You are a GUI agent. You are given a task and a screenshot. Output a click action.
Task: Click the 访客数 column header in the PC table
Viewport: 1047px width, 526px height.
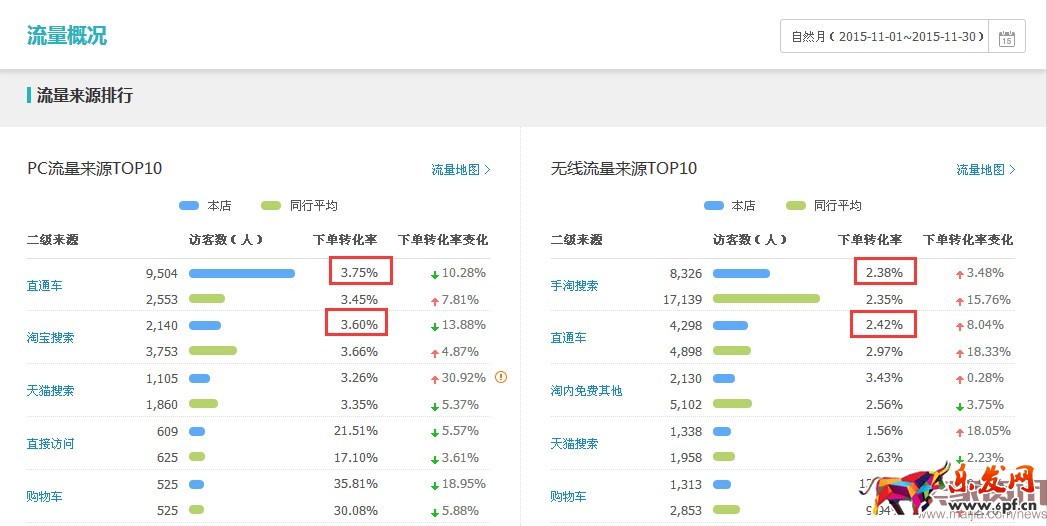pos(225,240)
